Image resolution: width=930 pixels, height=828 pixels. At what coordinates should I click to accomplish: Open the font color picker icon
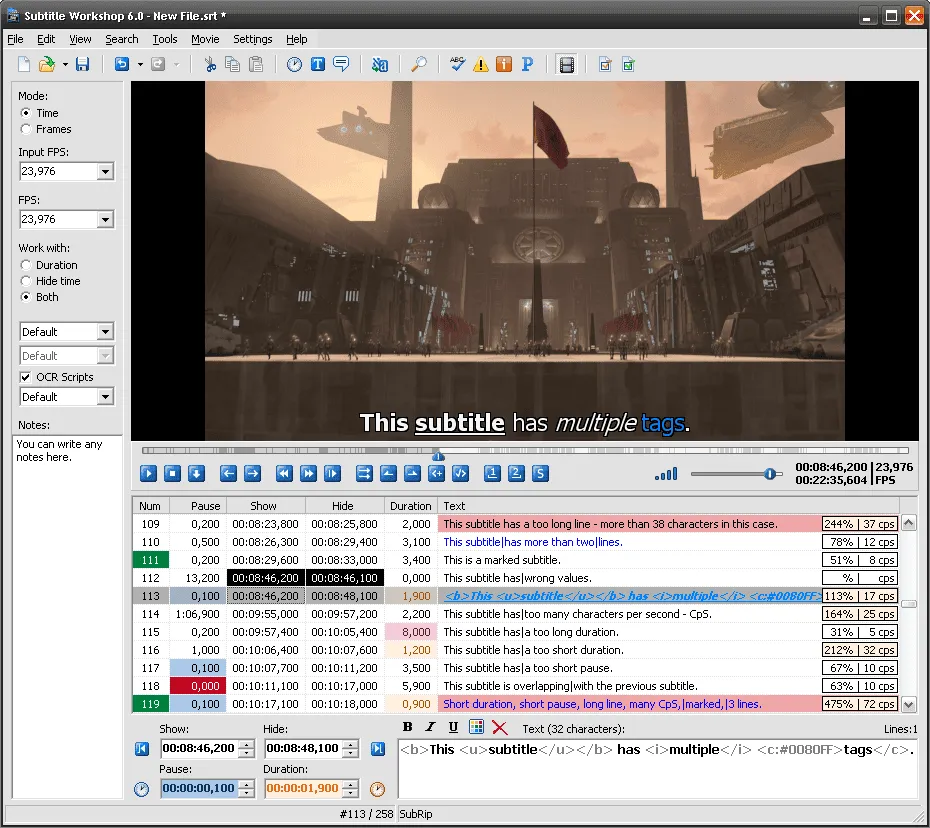tap(476, 727)
